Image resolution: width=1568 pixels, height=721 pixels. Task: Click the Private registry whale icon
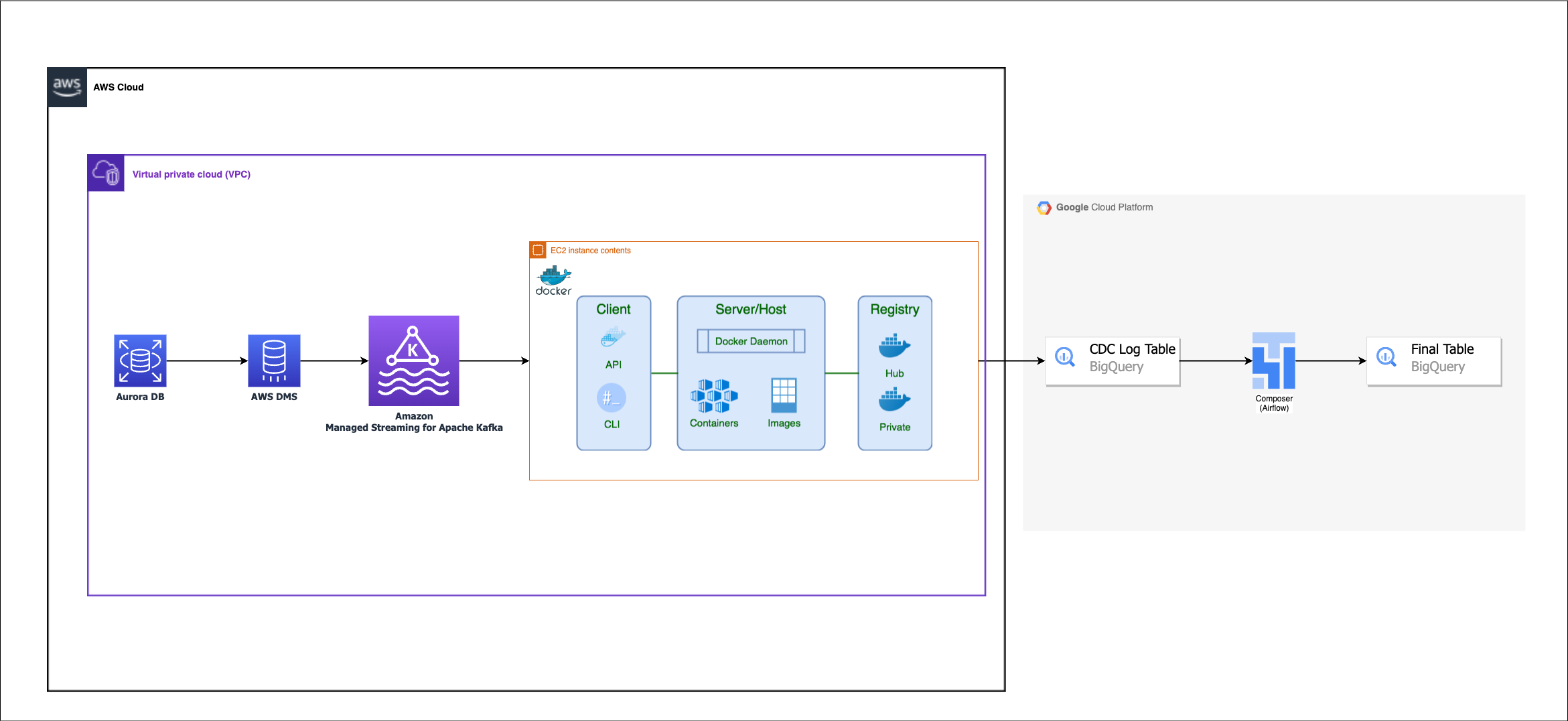(x=894, y=400)
